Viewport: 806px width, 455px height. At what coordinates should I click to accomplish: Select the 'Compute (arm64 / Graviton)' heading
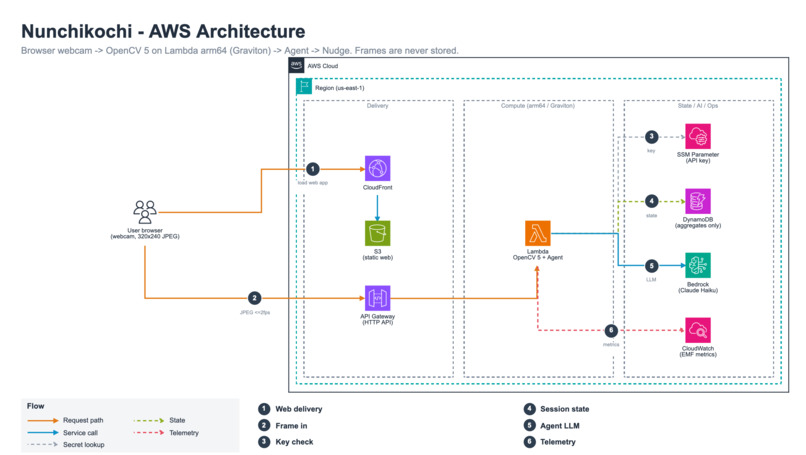pos(538,105)
